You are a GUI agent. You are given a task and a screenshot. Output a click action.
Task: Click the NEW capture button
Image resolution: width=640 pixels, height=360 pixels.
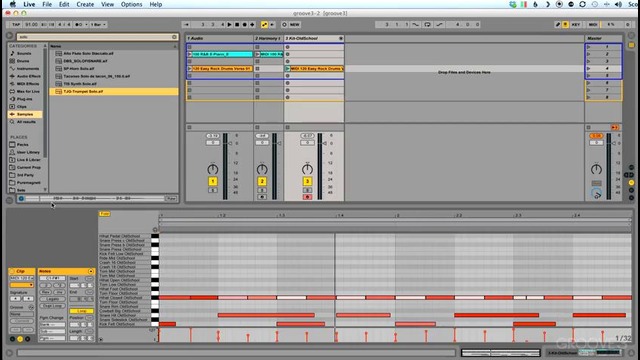coord(295,24)
